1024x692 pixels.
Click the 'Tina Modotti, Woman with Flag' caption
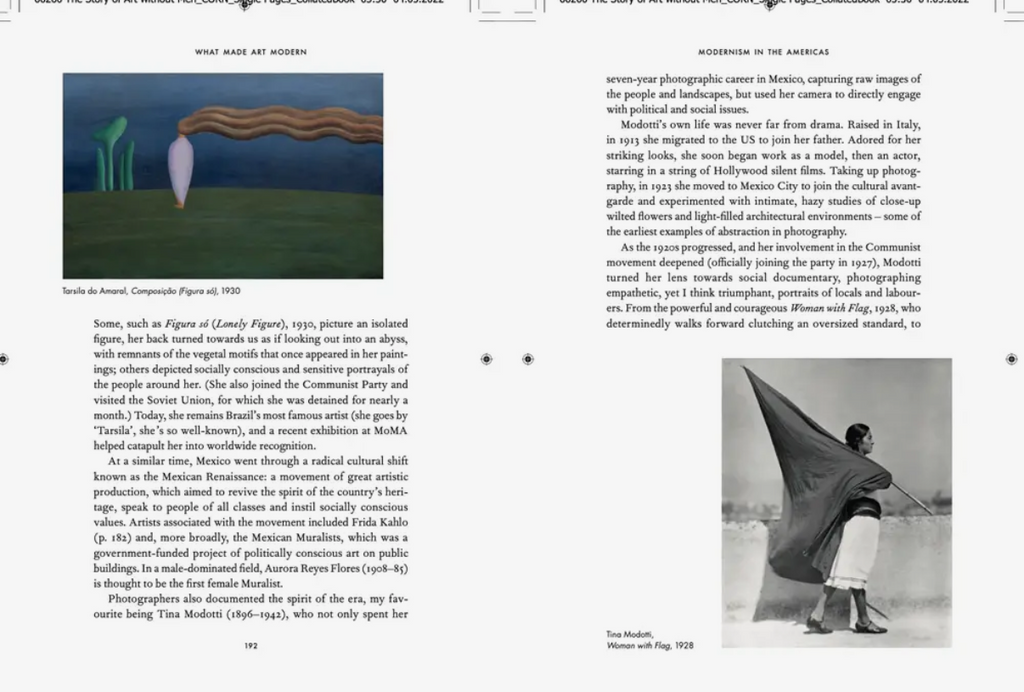coord(650,640)
